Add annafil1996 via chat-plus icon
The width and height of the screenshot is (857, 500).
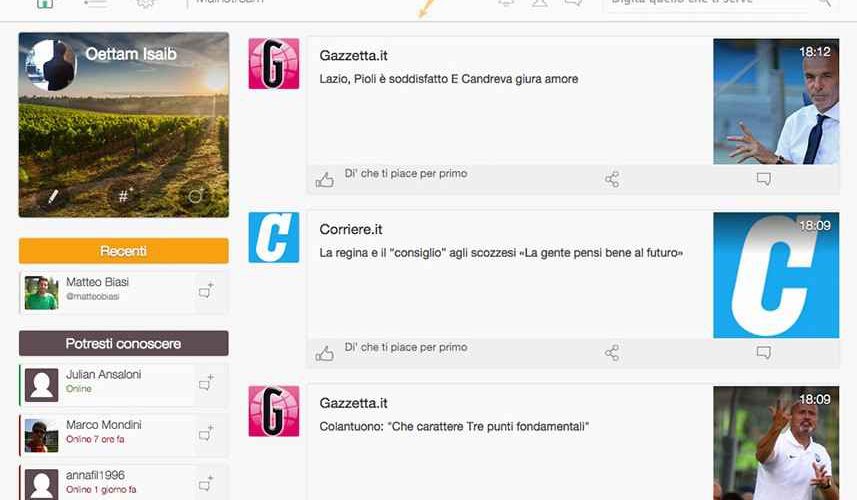tap(206, 484)
